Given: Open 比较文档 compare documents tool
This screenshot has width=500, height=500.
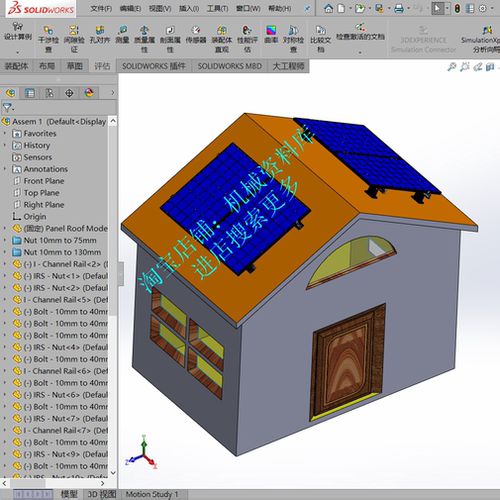Looking at the screenshot, I should coord(320,40).
